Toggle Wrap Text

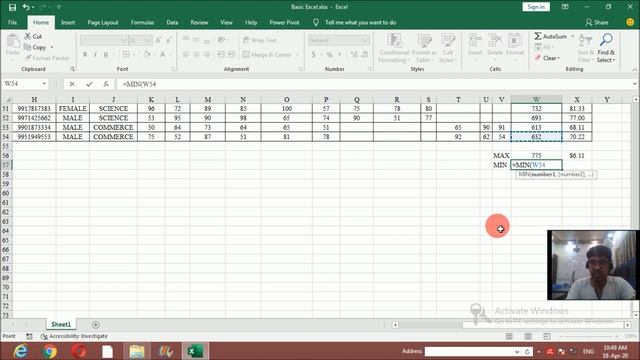coord(260,40)
